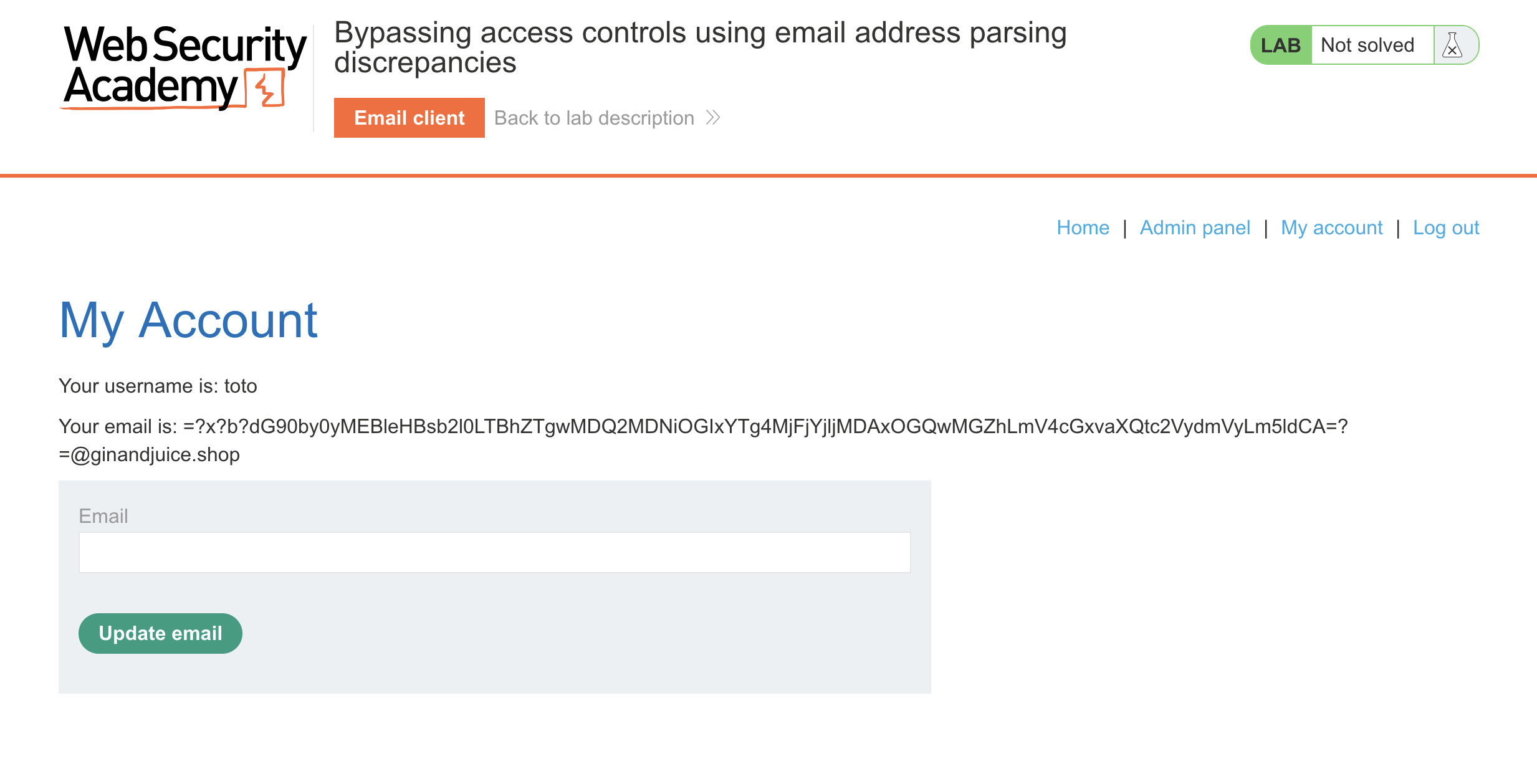
Task: Click the double-chevron next to Back to lab description
Action: 712,117
